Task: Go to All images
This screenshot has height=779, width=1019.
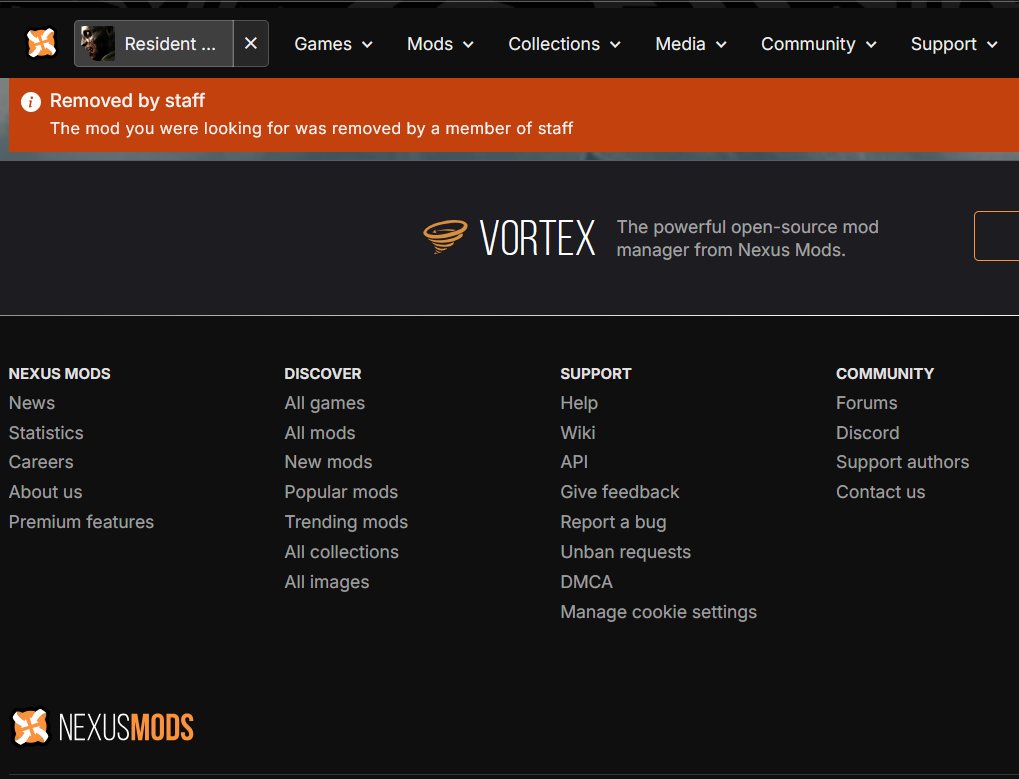Action: coord(327,581)
